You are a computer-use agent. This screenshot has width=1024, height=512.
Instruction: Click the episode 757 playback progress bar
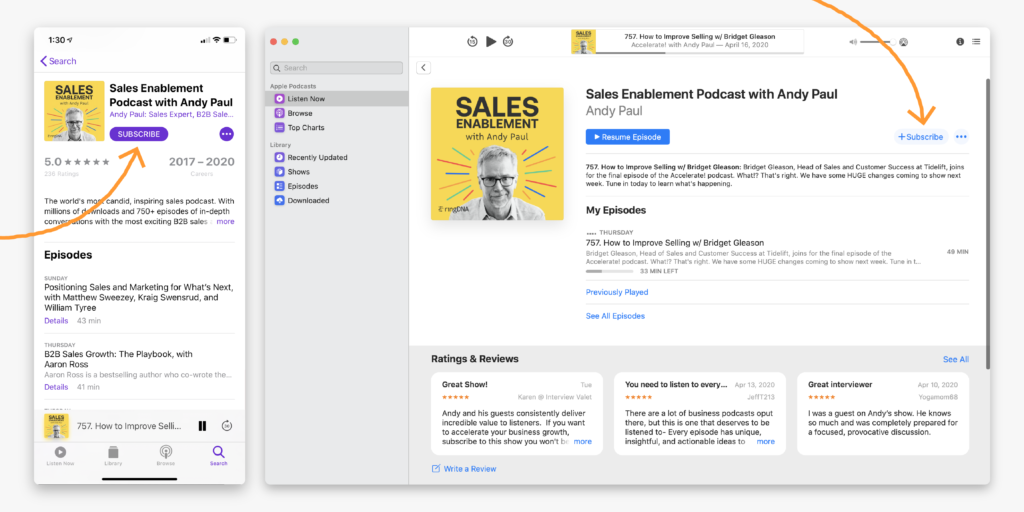click(x=609, y=271)
